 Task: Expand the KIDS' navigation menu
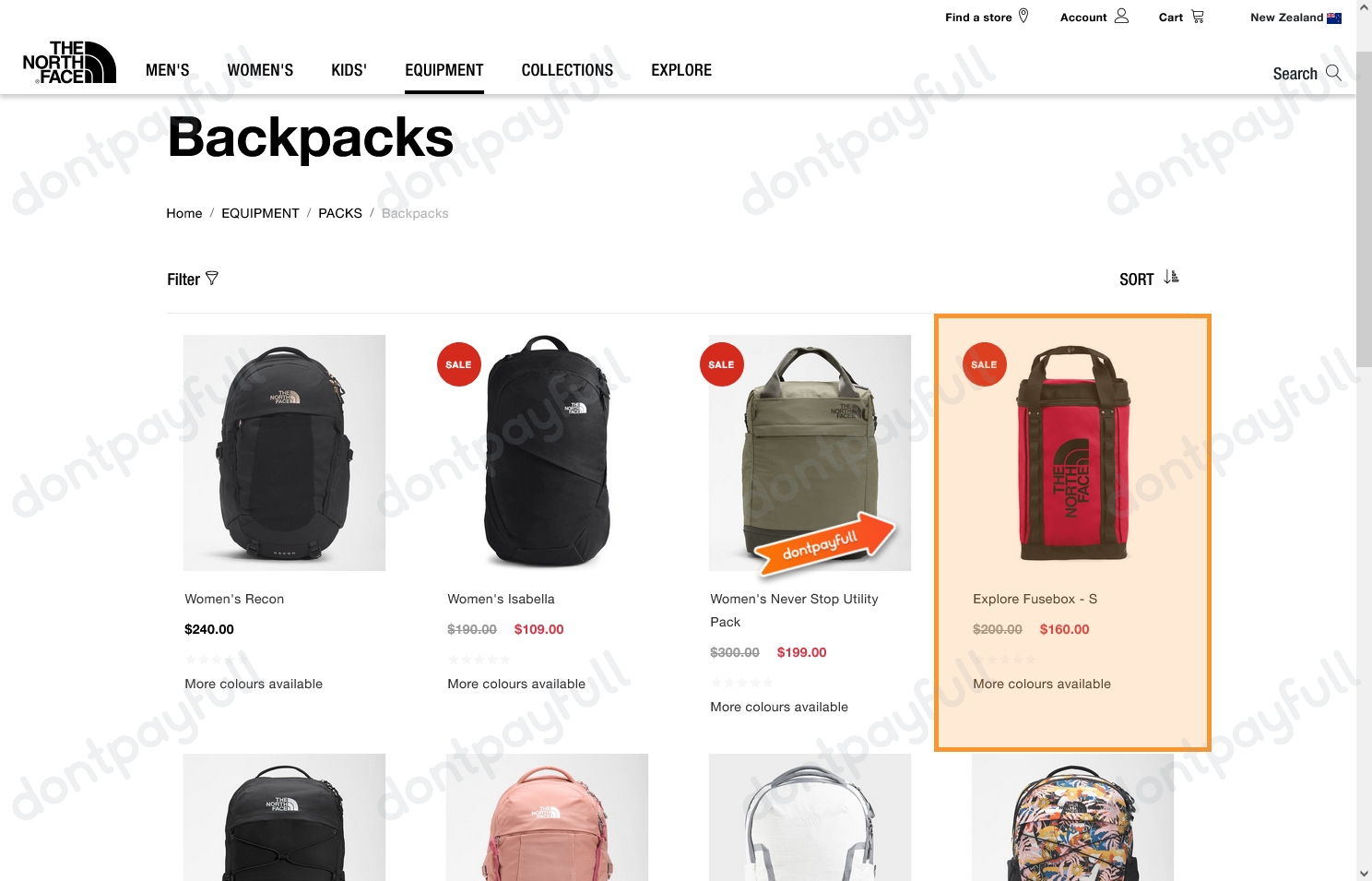(349, 70)
